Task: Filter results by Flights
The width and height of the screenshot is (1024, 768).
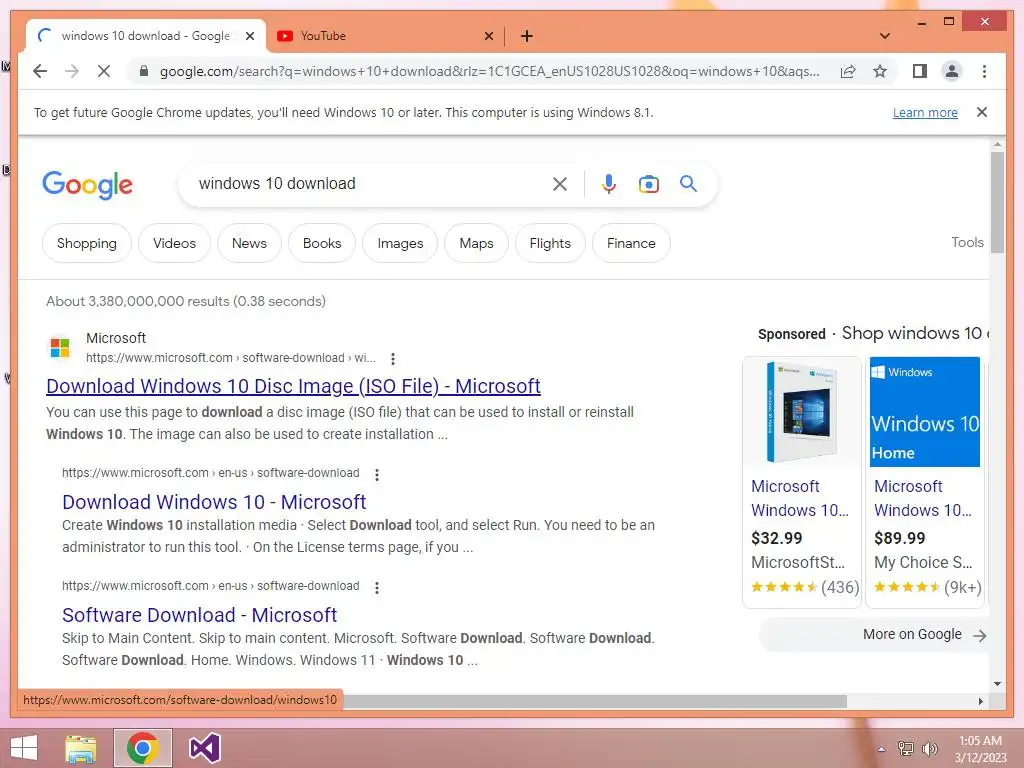Action: [550, 243]
